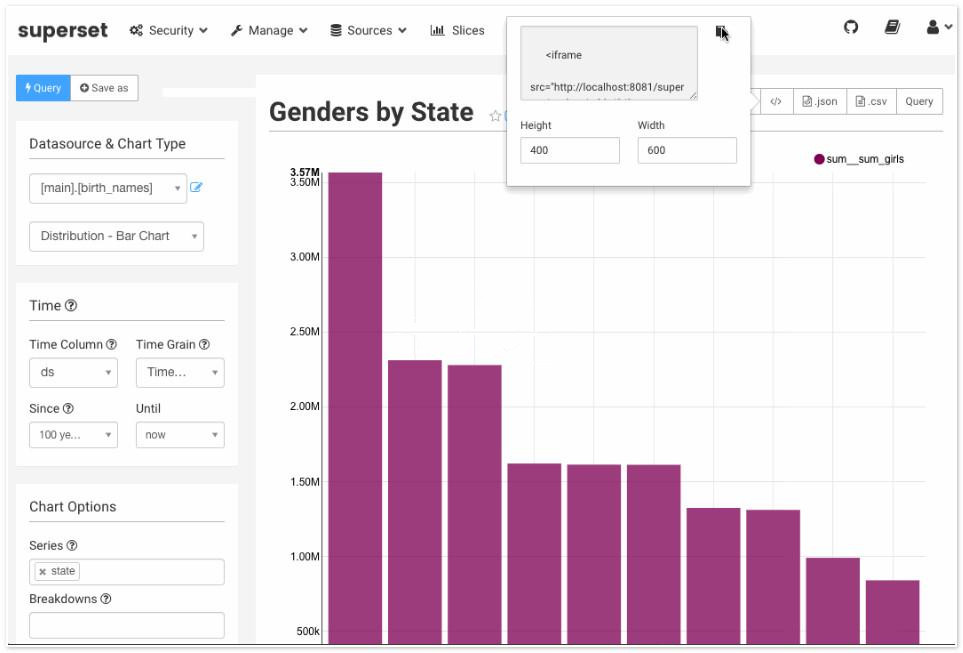The image size is (963, 653).
Task: Click the Datasource & Chart Type heading
Action: coord(107,144)
